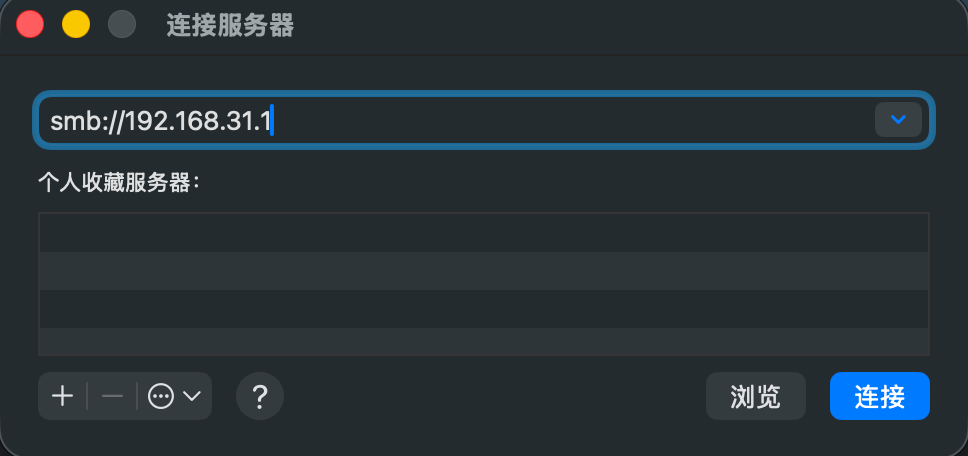Click the 连接服务器 window title
Viewport: 968px width, 456px height.
(230, 26)
